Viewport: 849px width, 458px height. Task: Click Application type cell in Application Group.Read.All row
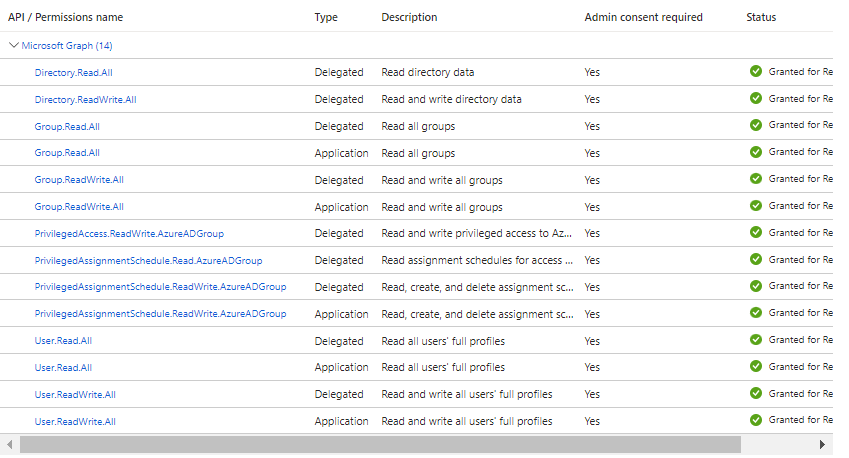[342, 153]
